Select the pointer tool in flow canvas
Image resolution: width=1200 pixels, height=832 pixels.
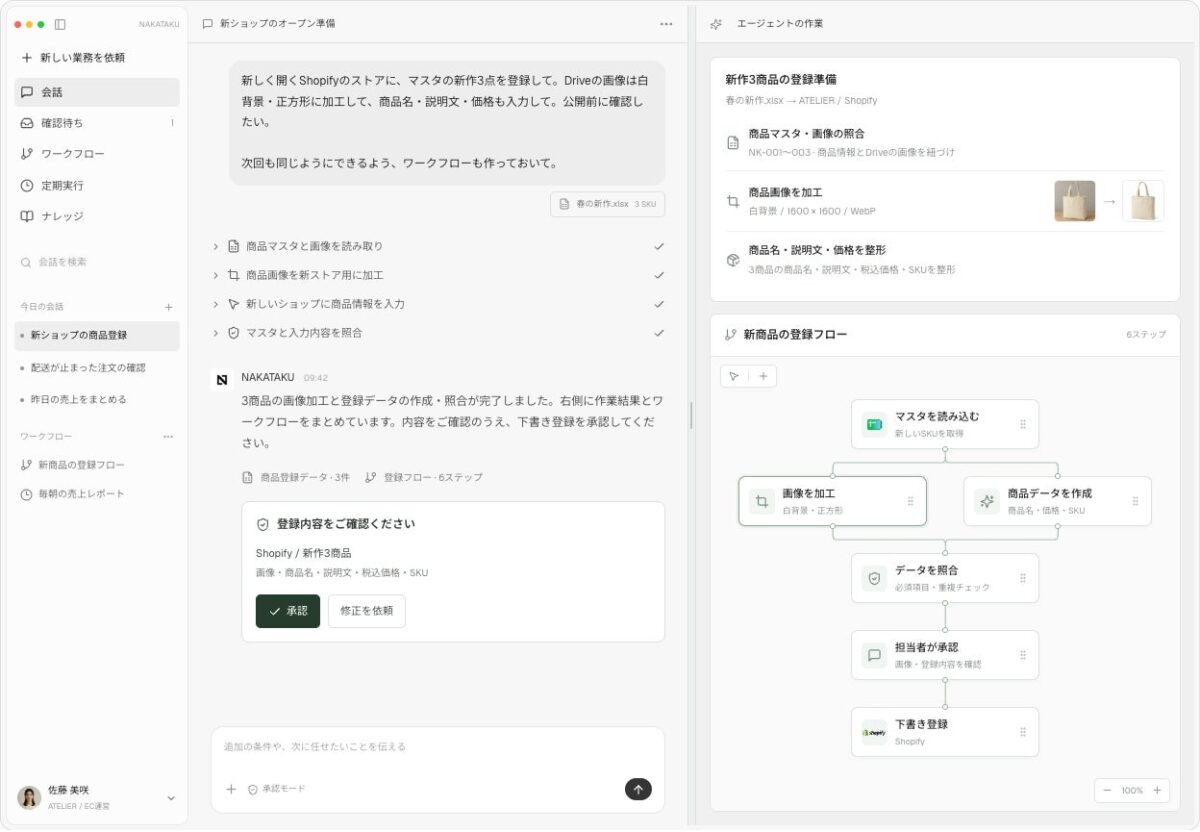click(x=734, y=376)
